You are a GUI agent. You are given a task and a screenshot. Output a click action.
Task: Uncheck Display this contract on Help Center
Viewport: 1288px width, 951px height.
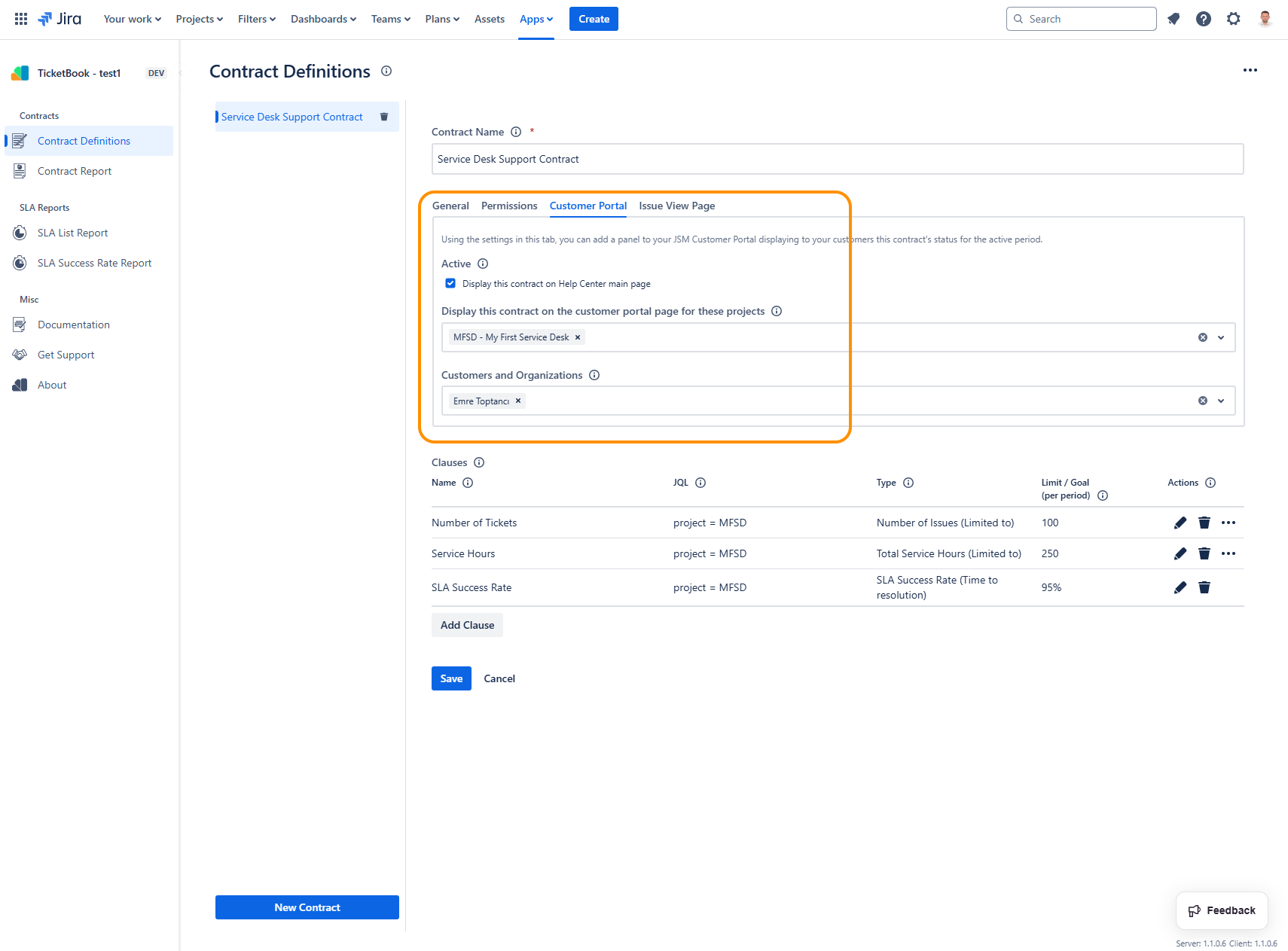click(x=450, y=283)
